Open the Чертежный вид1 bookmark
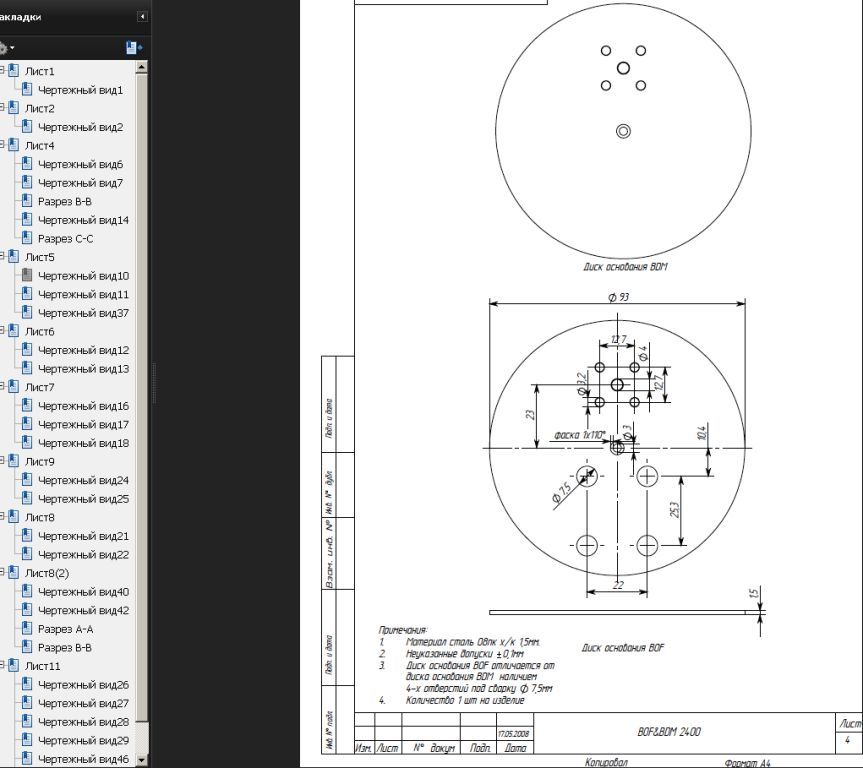The height and width of the screenshot is (768, 863). pos(80,90)
